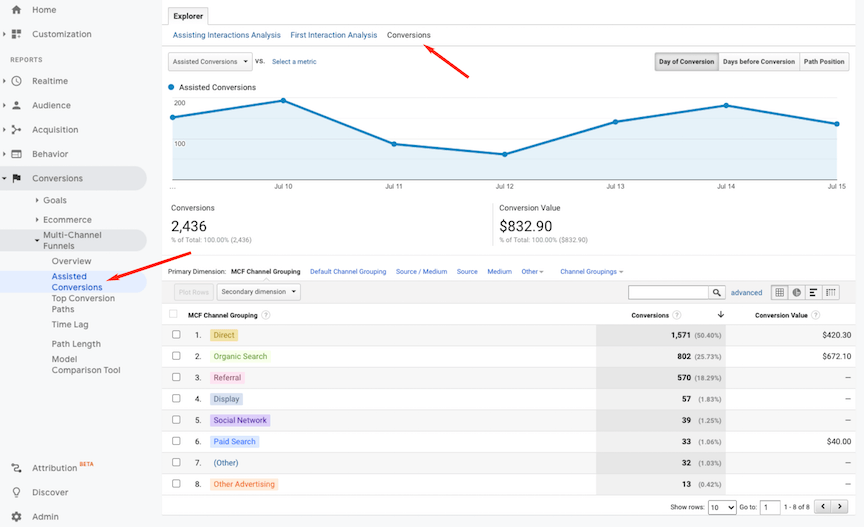Open the Secondary dimension dropdown

point(258,292)
